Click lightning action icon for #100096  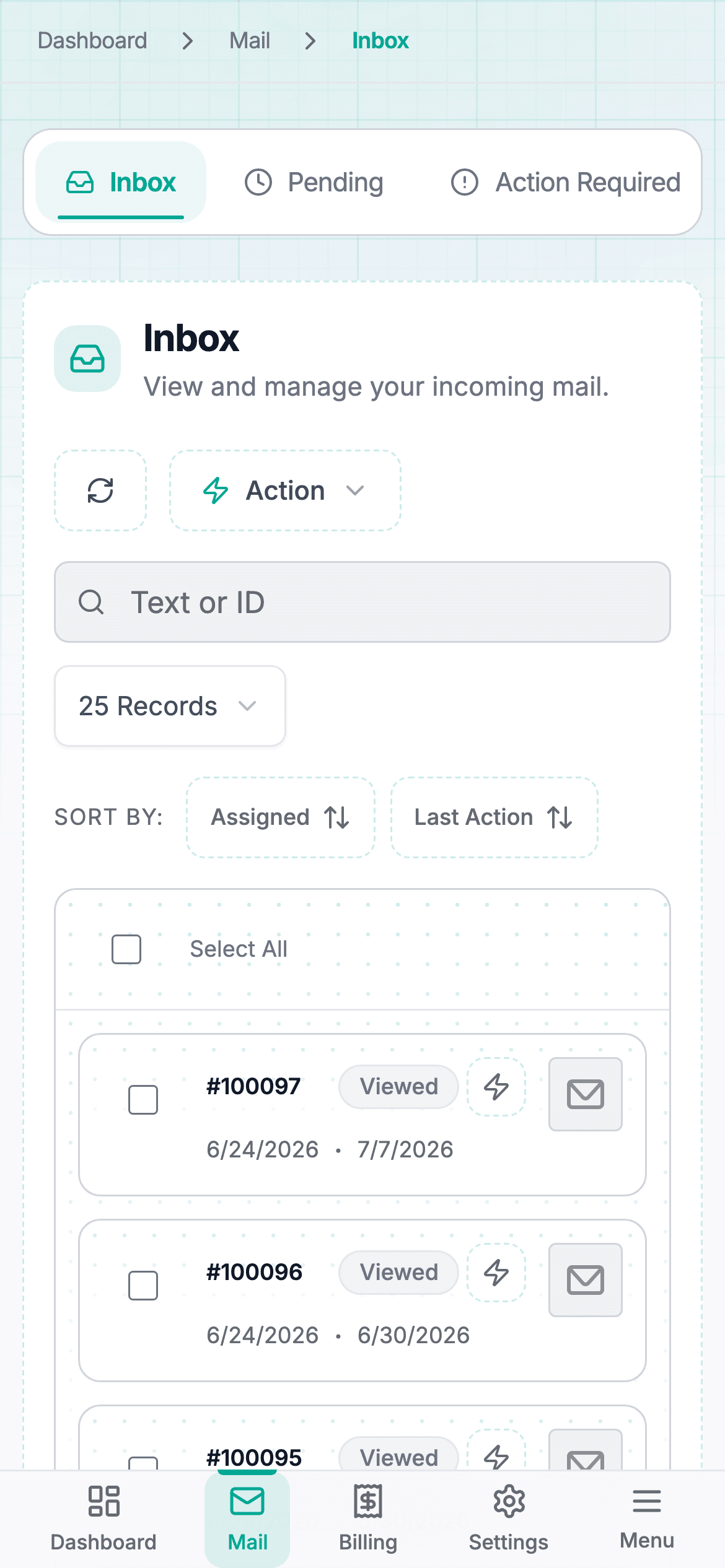(496, 1273)
